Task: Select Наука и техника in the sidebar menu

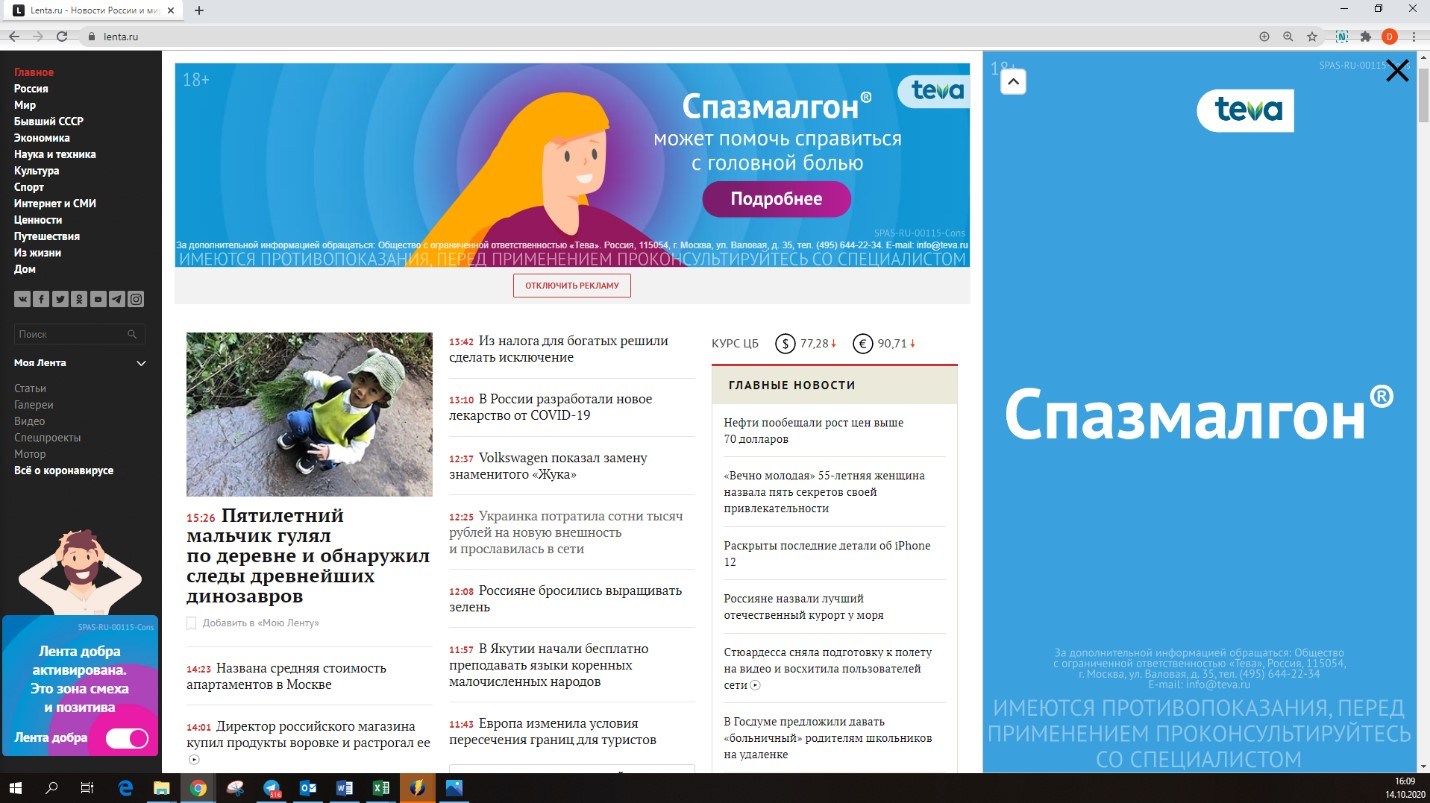Action: coord(55,154)
